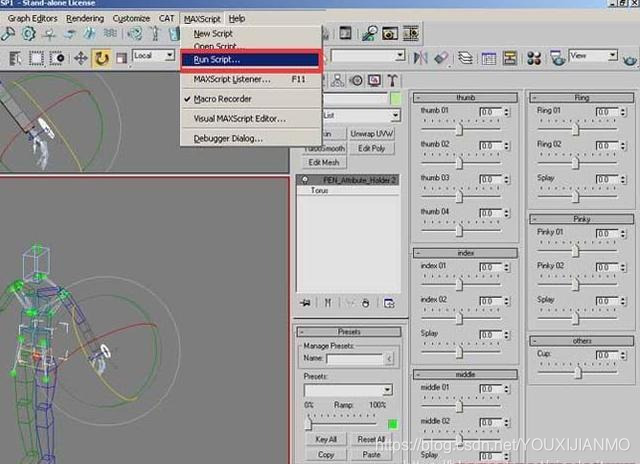Open the Help menu
The image size is (640, 464).
(x=237, y=18)
